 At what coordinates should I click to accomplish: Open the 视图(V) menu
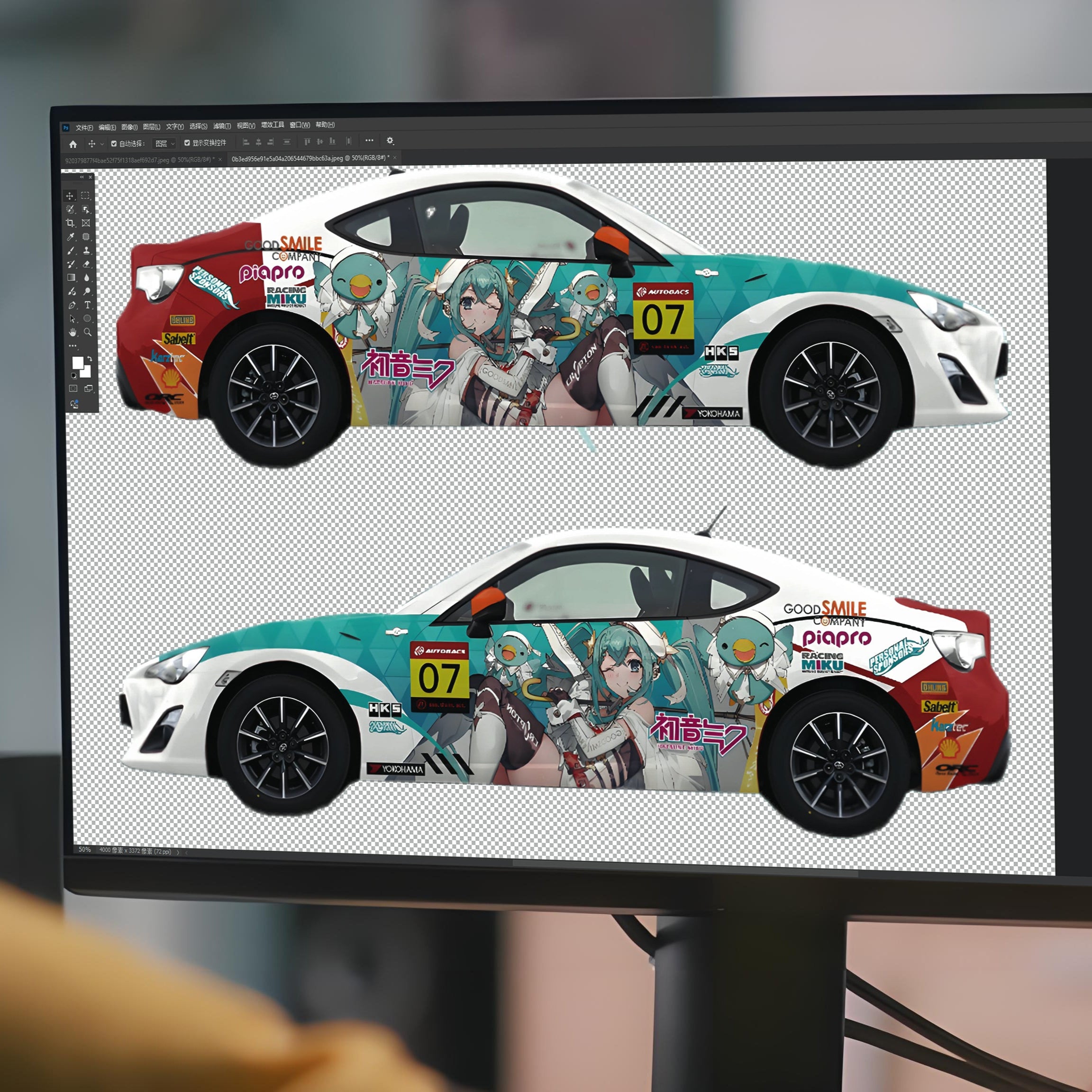[246, 126]
